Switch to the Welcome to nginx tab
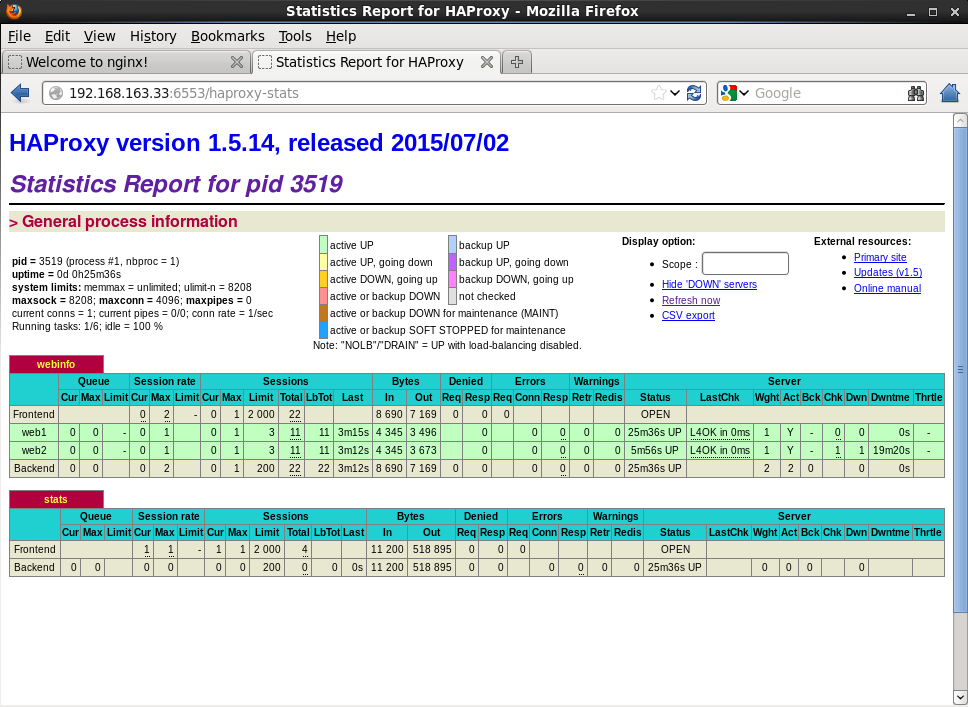This screenshot has width=968, height=707. click(x=110, y=62)
